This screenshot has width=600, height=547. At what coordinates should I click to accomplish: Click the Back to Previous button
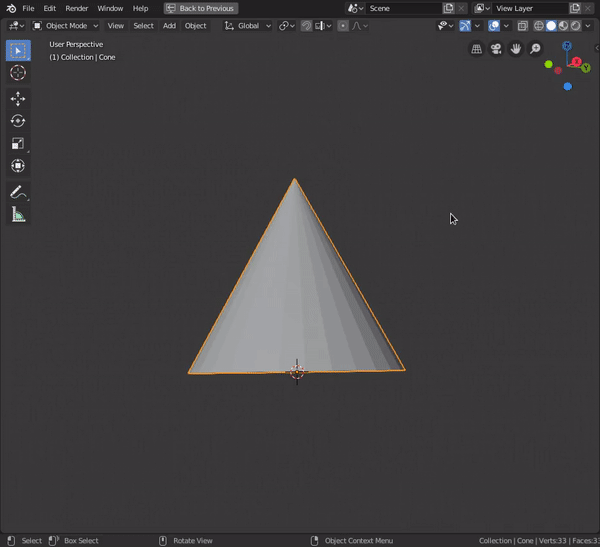201,8
